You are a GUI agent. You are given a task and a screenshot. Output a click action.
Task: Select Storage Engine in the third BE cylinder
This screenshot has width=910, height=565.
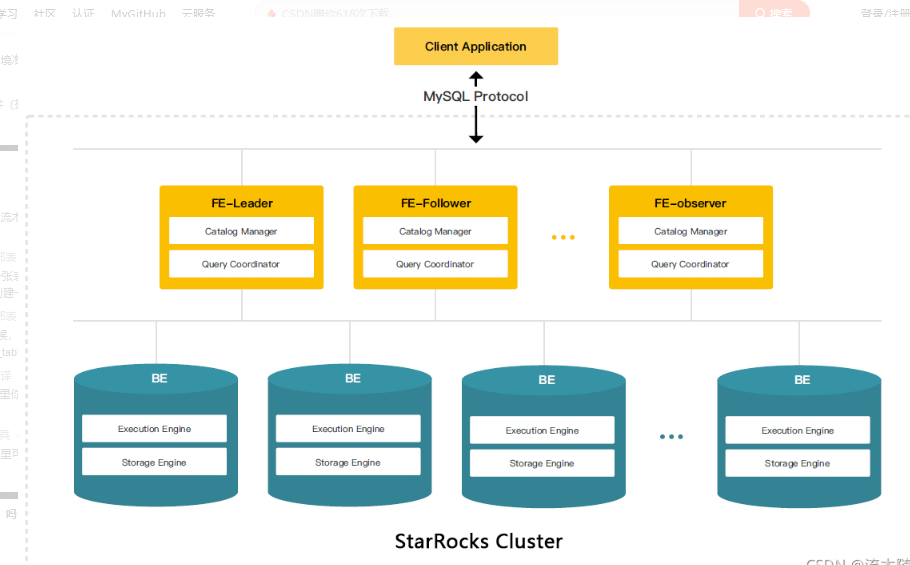click(542, 463)
